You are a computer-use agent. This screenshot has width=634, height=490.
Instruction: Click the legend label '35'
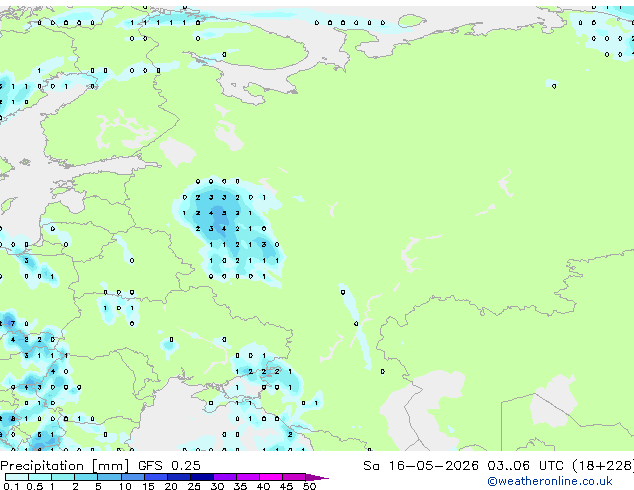(x=240, y=486)
